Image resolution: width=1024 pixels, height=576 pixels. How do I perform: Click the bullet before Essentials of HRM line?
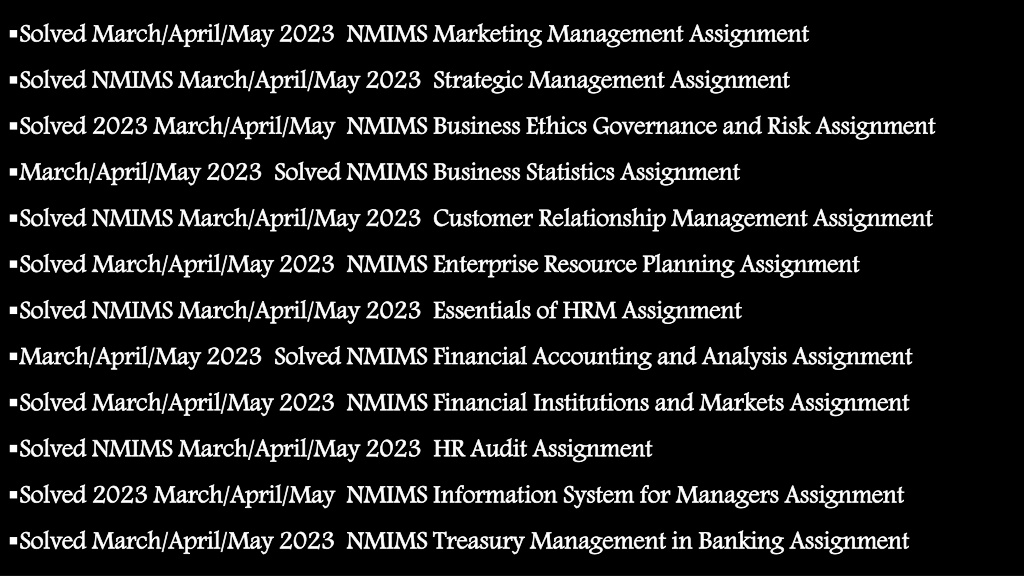(x=13, y=310)
